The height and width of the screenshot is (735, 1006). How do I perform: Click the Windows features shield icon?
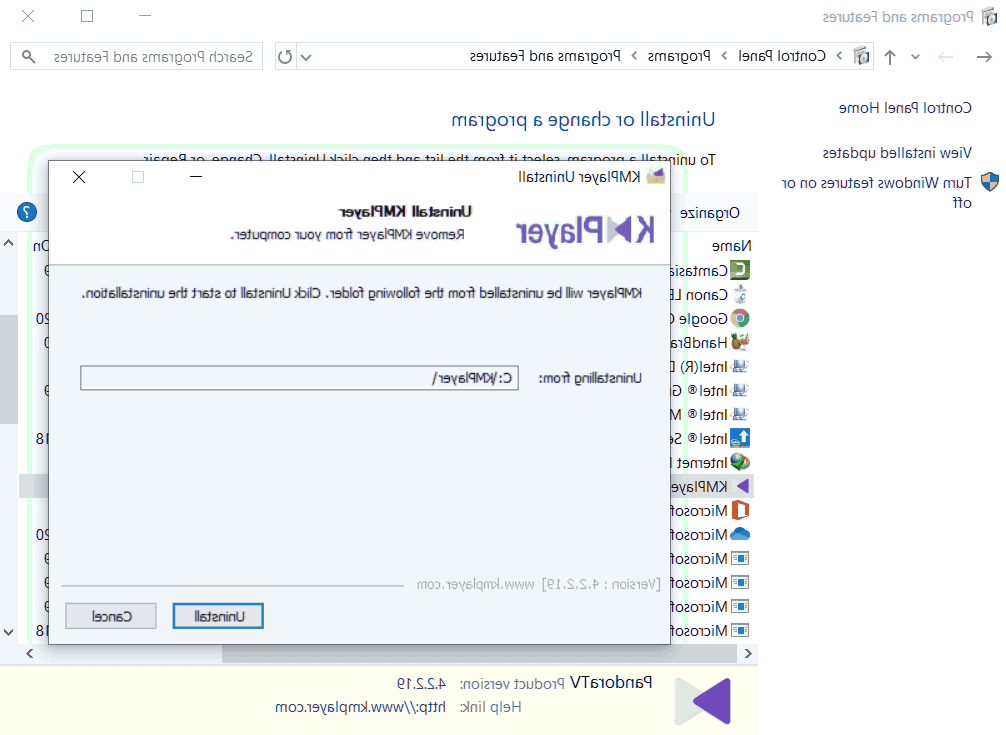coord(990,182)
